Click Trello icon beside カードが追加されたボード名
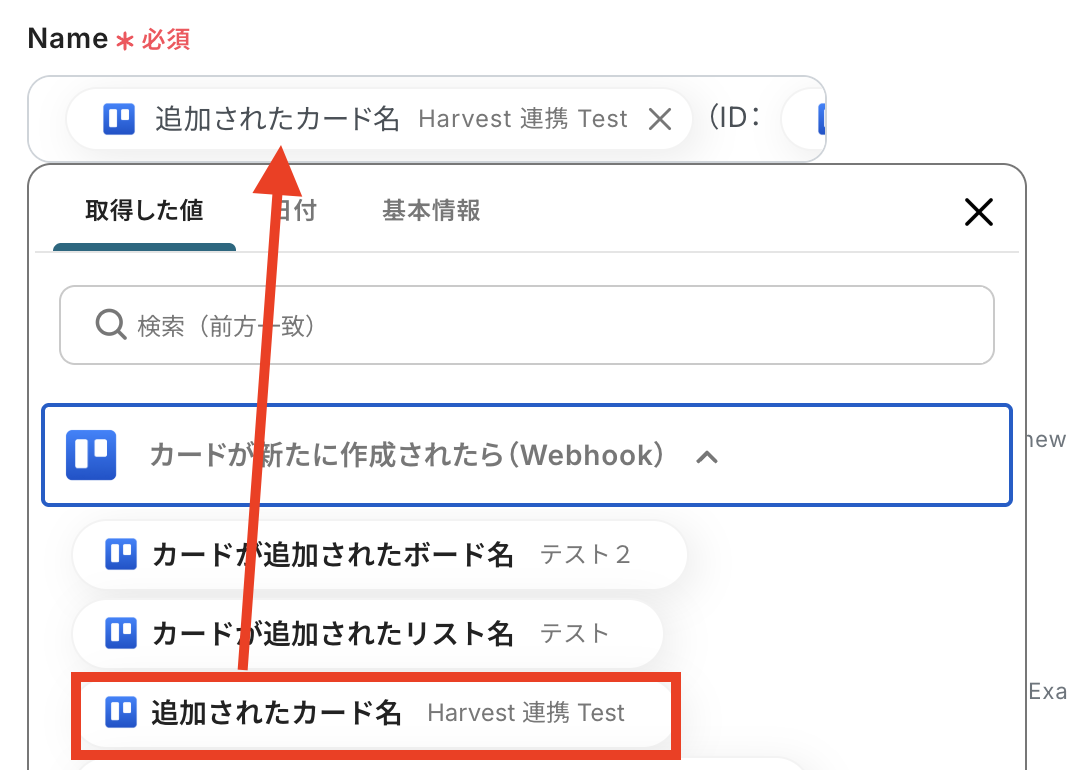Viewport: 1068px width, 770px height. 121,554
